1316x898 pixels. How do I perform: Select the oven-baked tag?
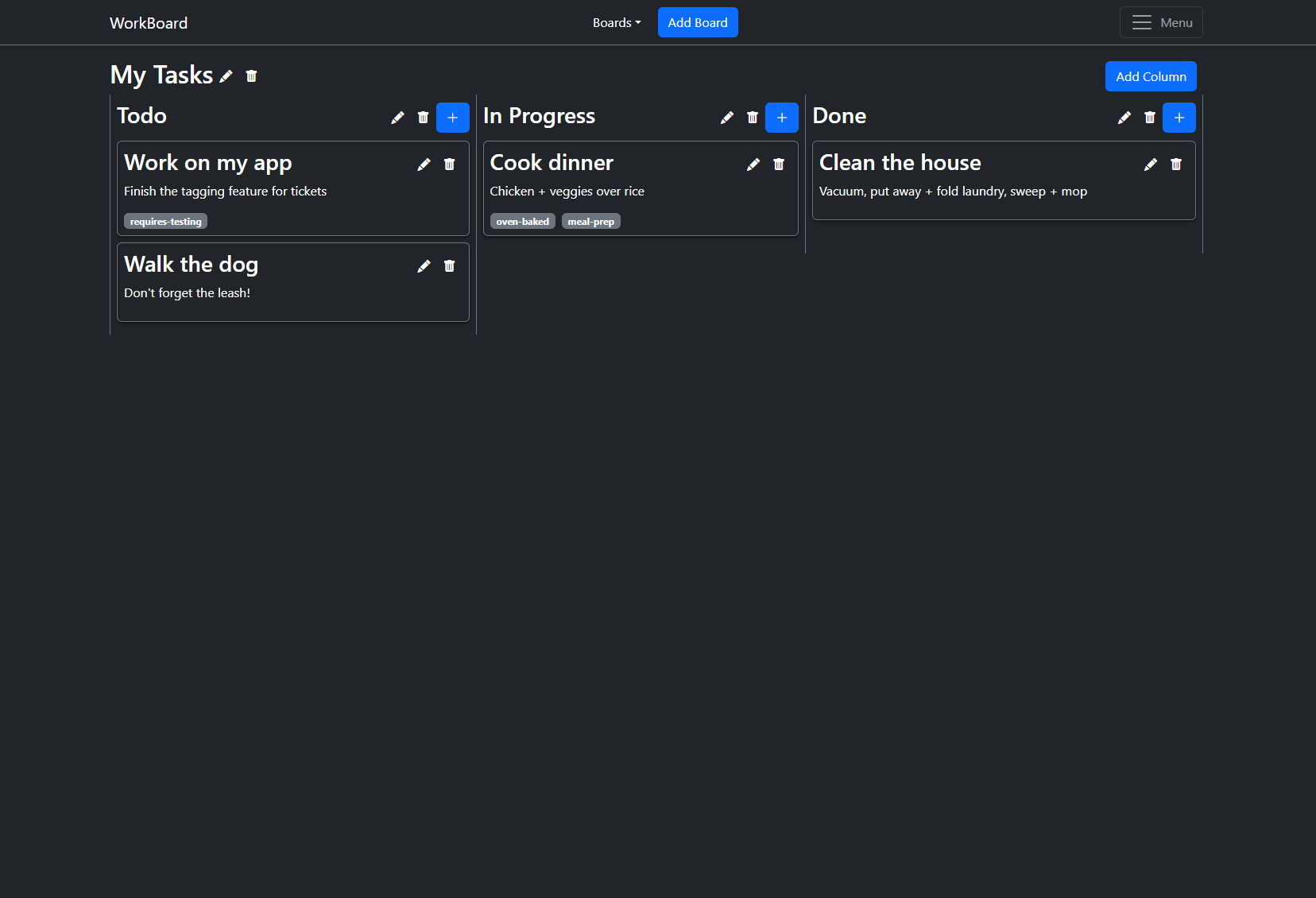pos(523,222)
